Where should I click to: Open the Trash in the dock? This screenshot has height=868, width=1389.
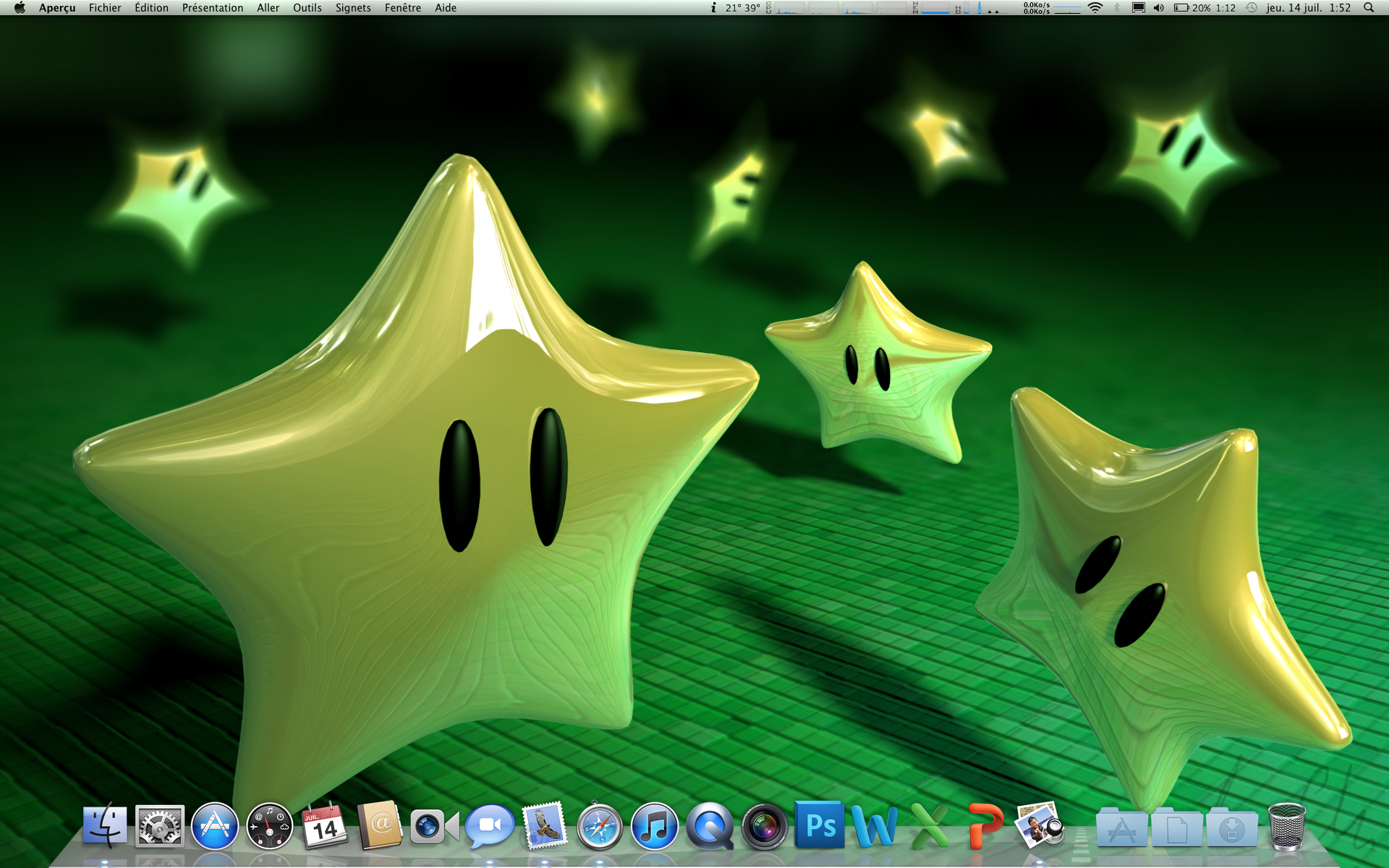(x=1287, y=825)
